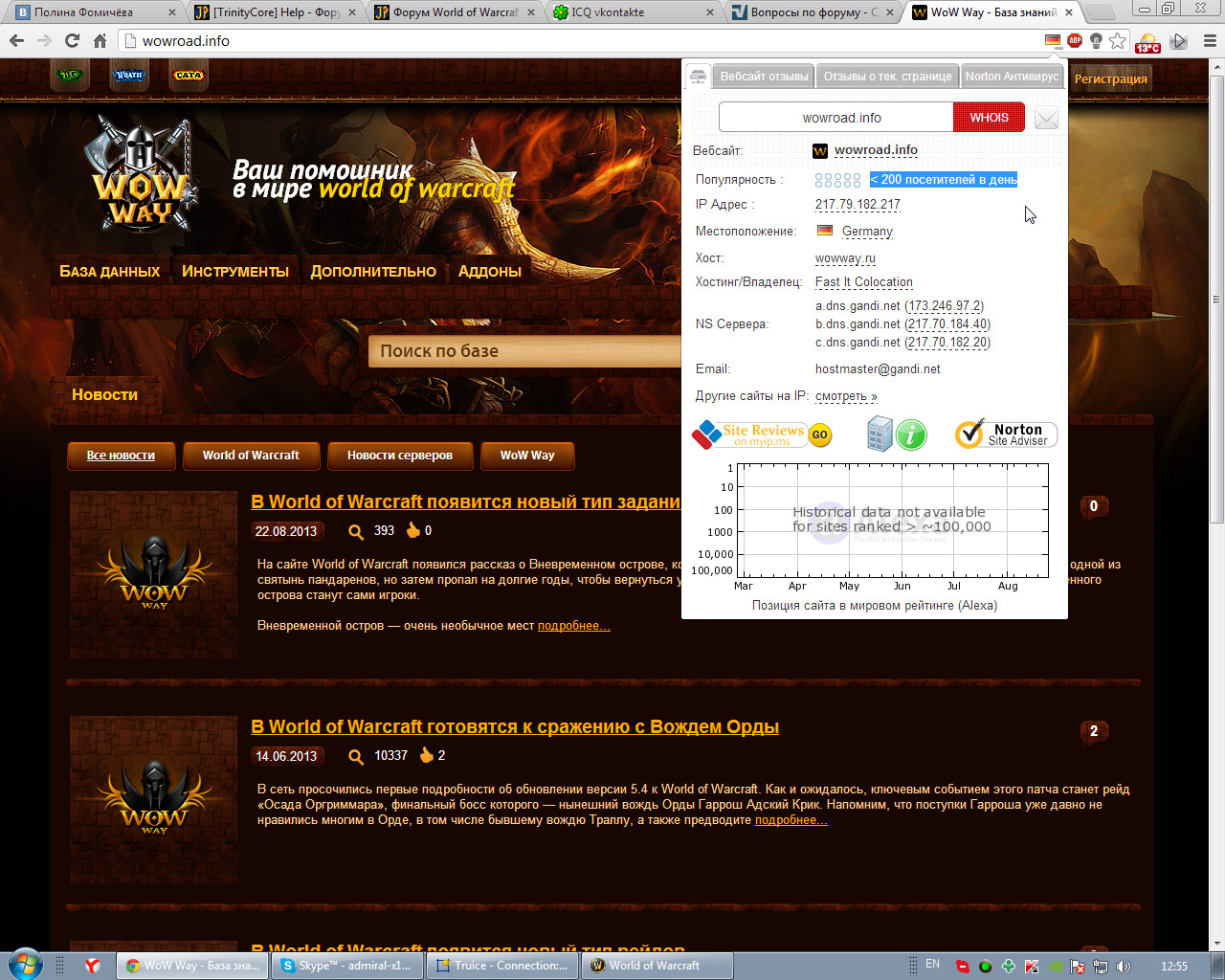This screenshot has height=980, width=1225.
Task: Switch to Skype in the taskbar
Action: coord(347,966)
